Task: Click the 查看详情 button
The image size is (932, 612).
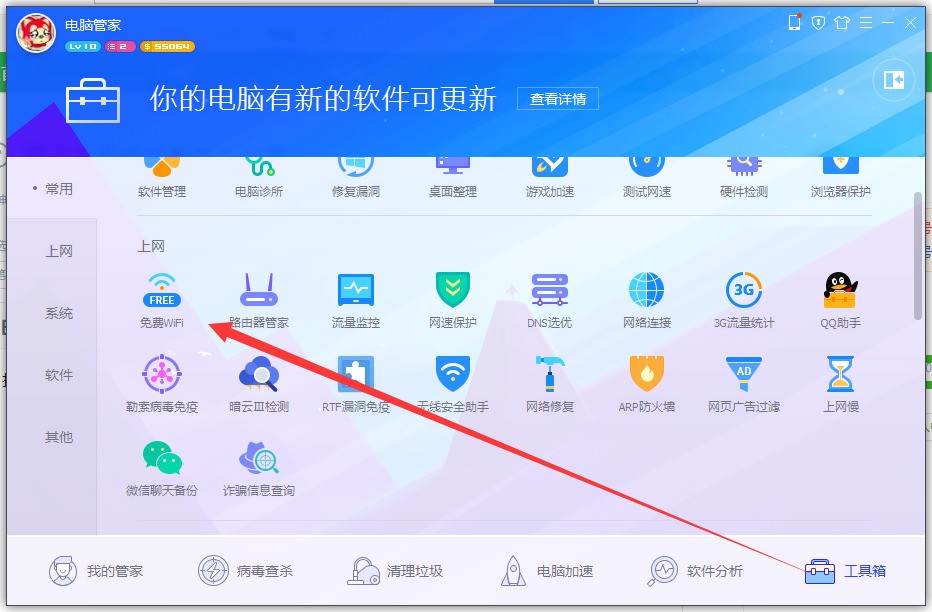Action: click(558, 99)
